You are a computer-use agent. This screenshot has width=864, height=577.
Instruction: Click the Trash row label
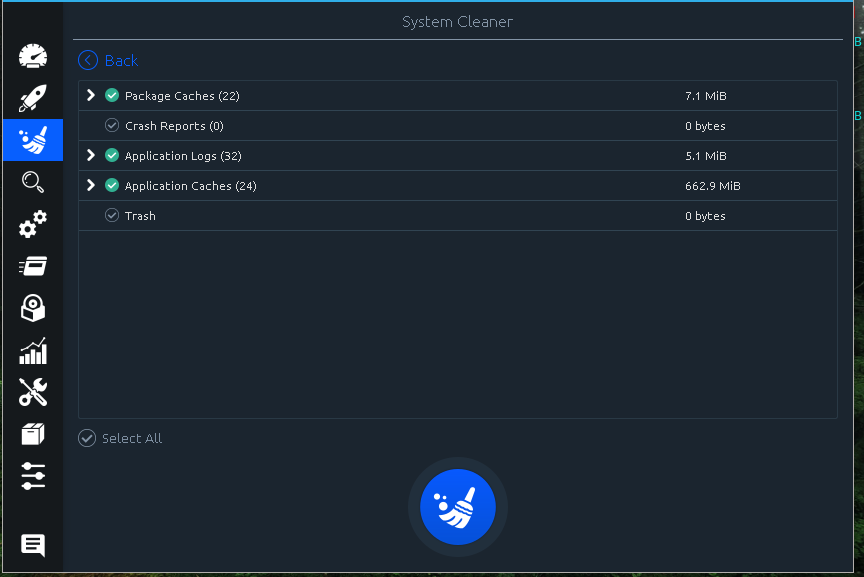pyautogui.click(x=140, y=216)
